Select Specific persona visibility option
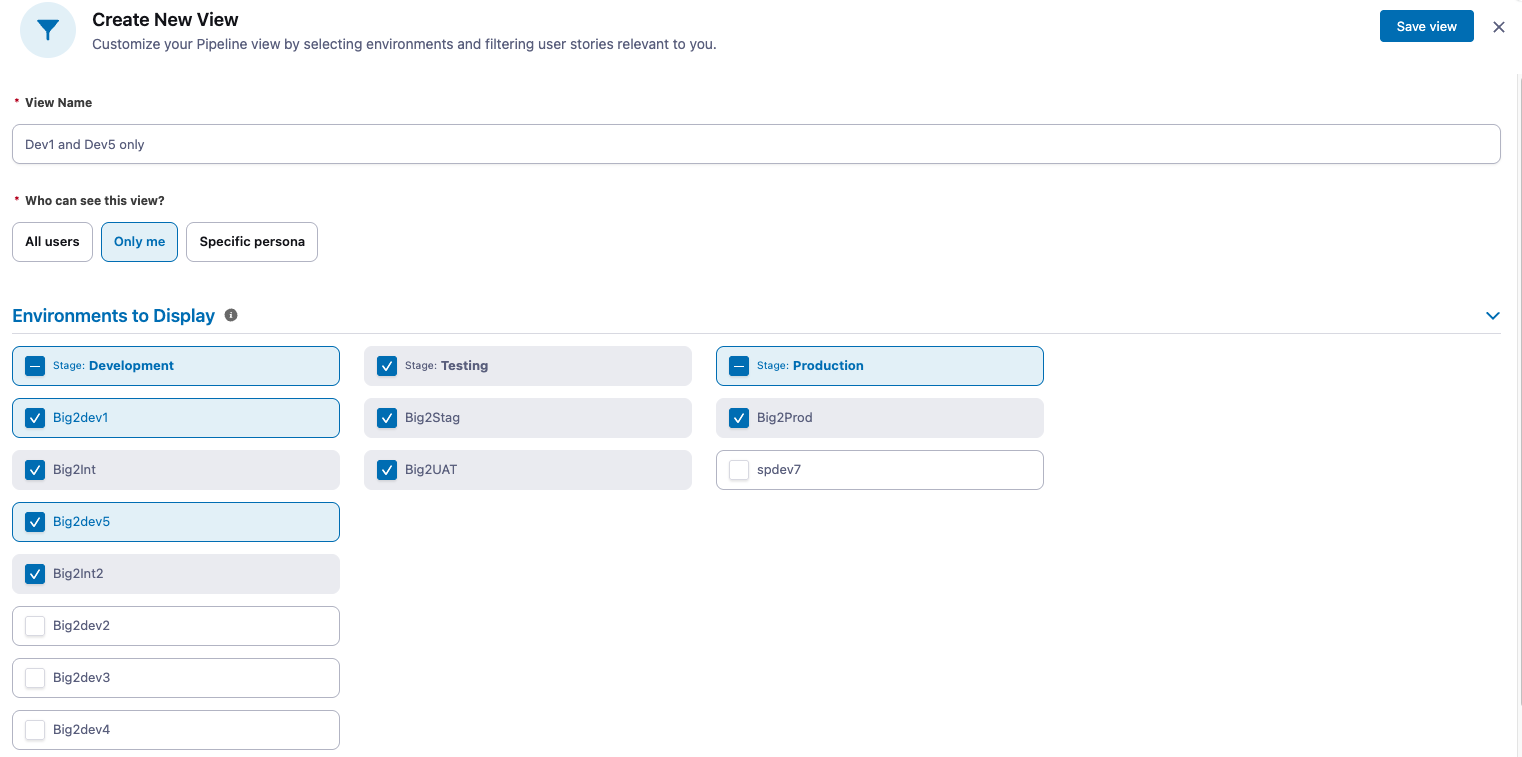 click(x=252, y=242)
